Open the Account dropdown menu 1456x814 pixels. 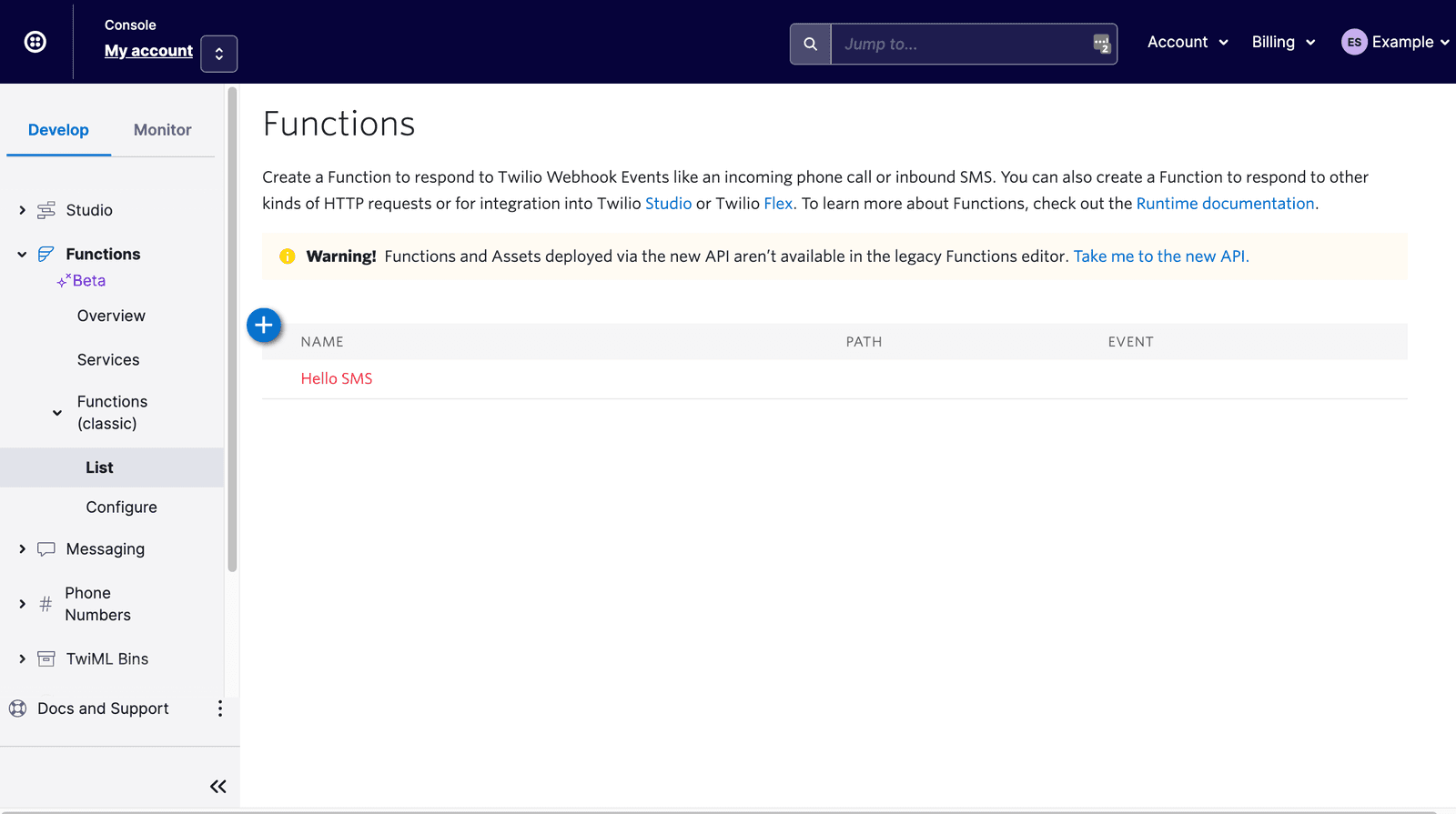click(x=1187, y=42)
